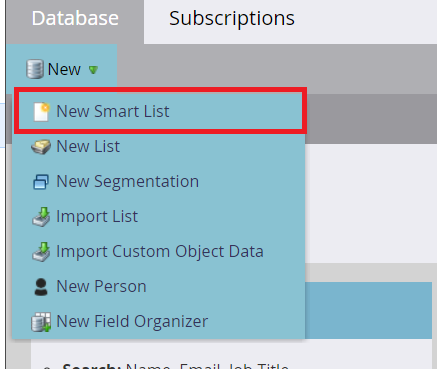The width and height of the screenshot is (437, 369).
Task: Click the New Person silhouette icon
Action: [41, 287]
